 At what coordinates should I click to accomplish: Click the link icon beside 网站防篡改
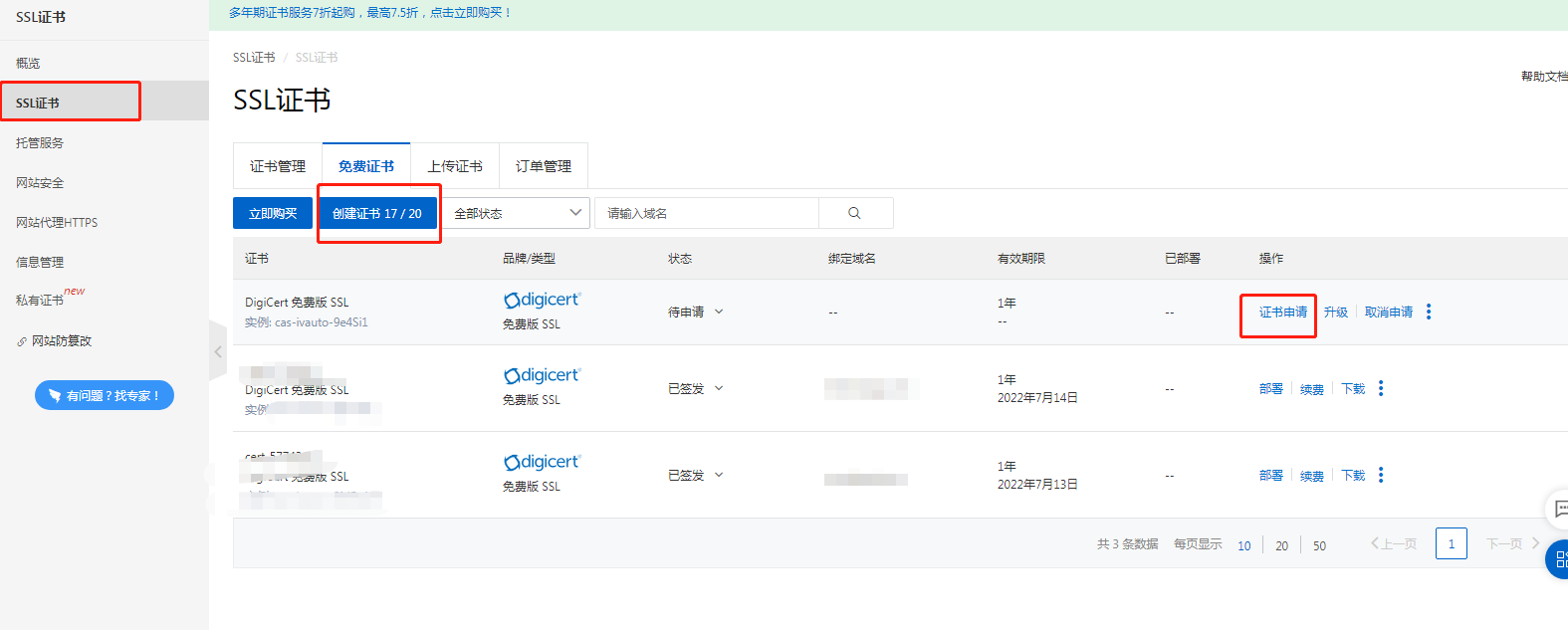point(22,341)
